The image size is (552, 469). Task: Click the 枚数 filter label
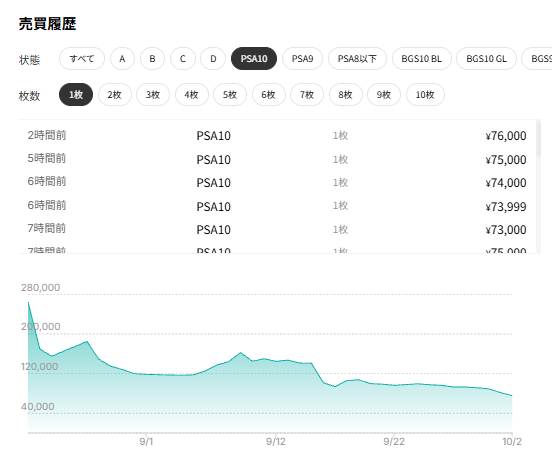pyautogui.click(x=29, y=96)
